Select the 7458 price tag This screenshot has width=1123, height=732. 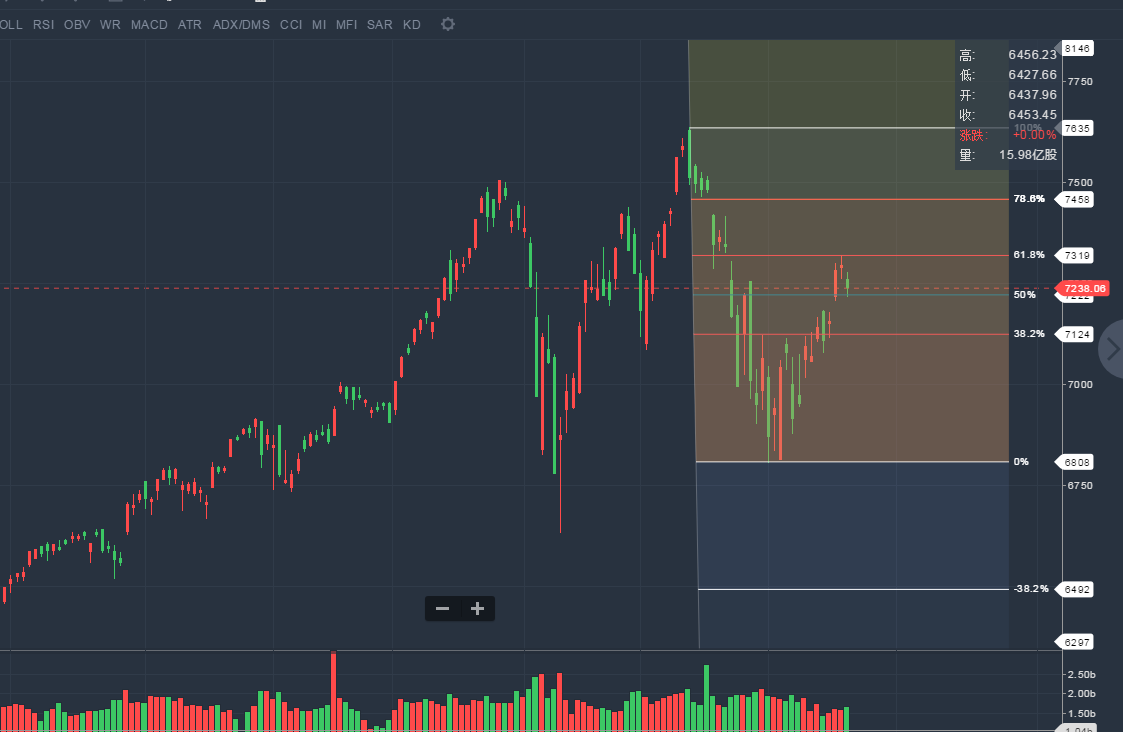(1076, 200)
